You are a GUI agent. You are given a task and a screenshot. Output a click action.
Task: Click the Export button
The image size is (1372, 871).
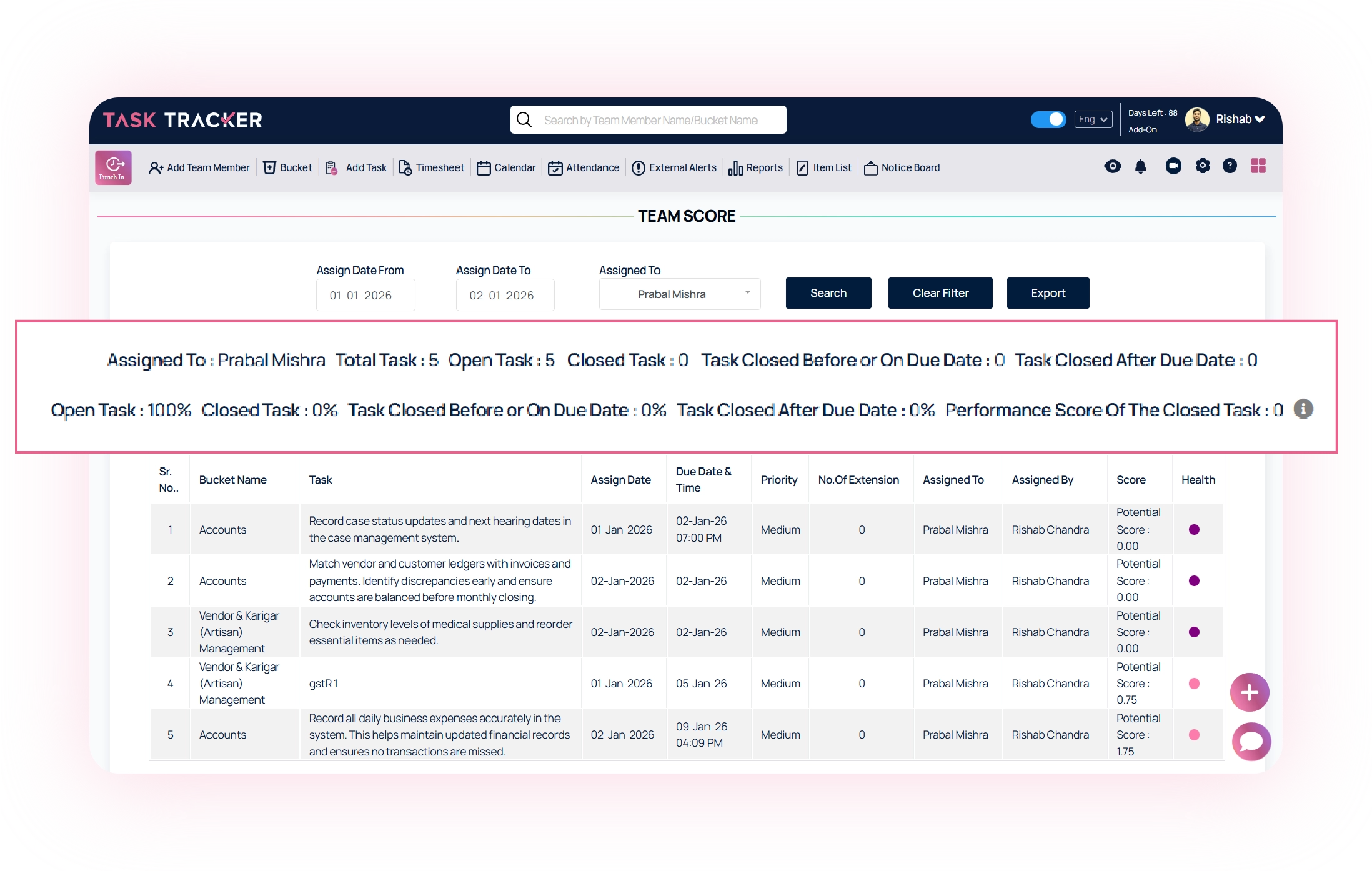(x=1047, y=293)
